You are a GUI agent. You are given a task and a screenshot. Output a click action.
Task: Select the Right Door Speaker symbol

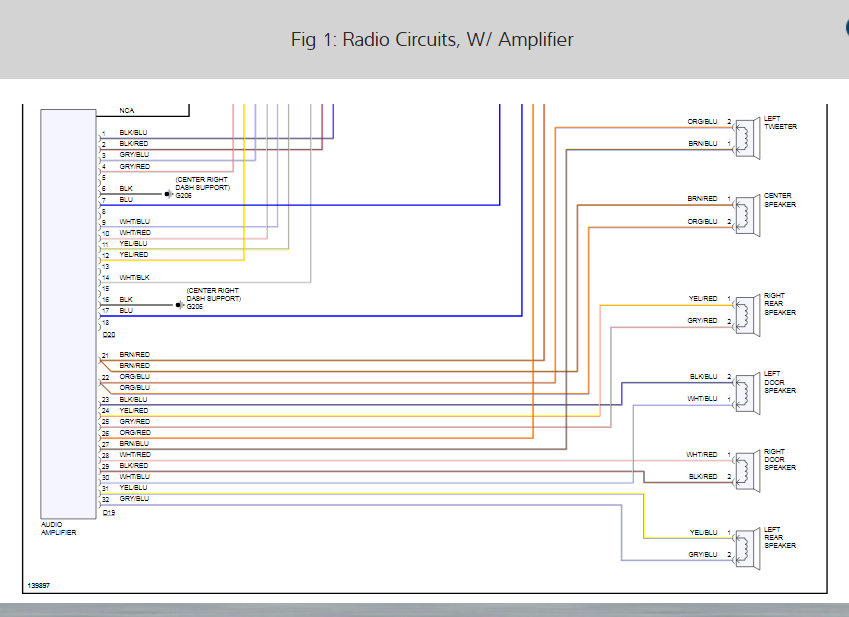click(747, 472)
